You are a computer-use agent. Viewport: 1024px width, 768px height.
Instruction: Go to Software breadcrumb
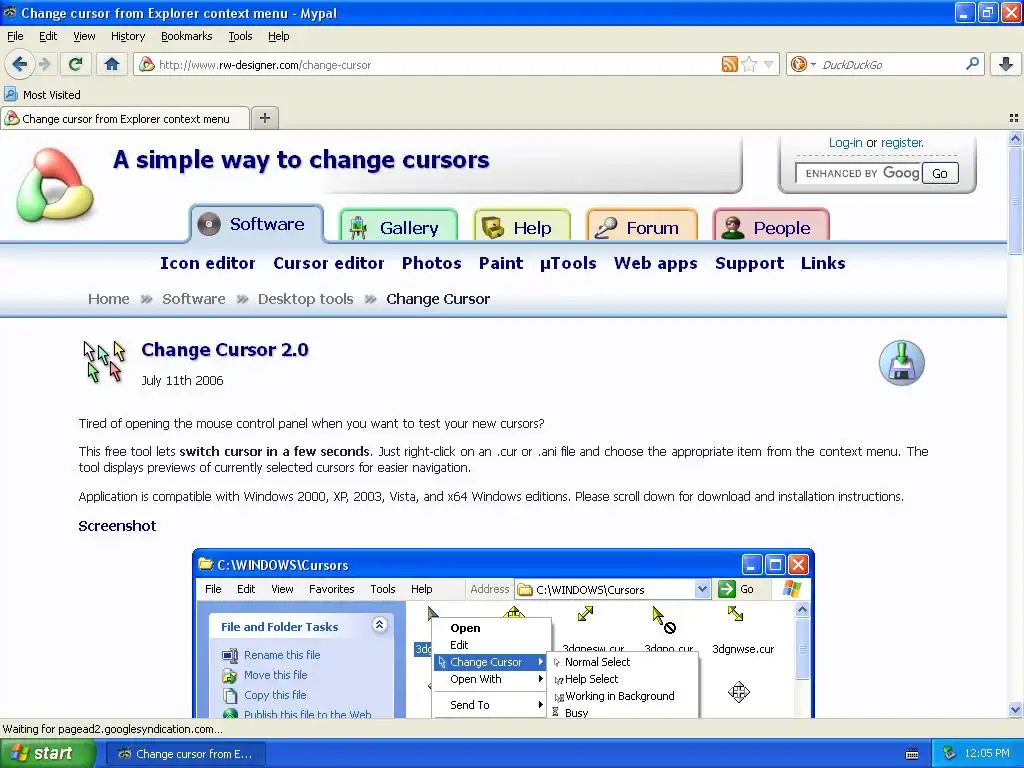(x=193, y=299)
